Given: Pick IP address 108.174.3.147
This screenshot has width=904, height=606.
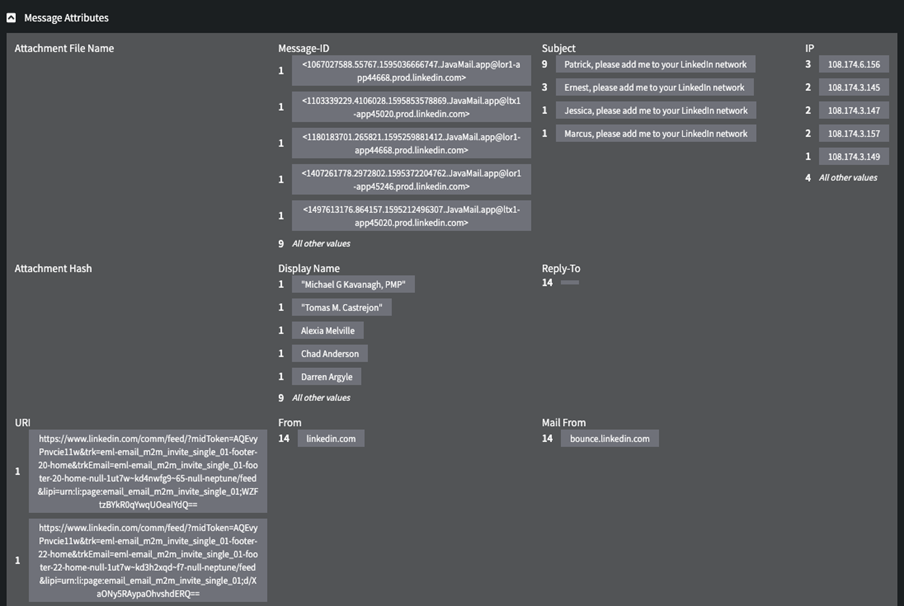Looking at the screenshot, I should pos(853,111).
